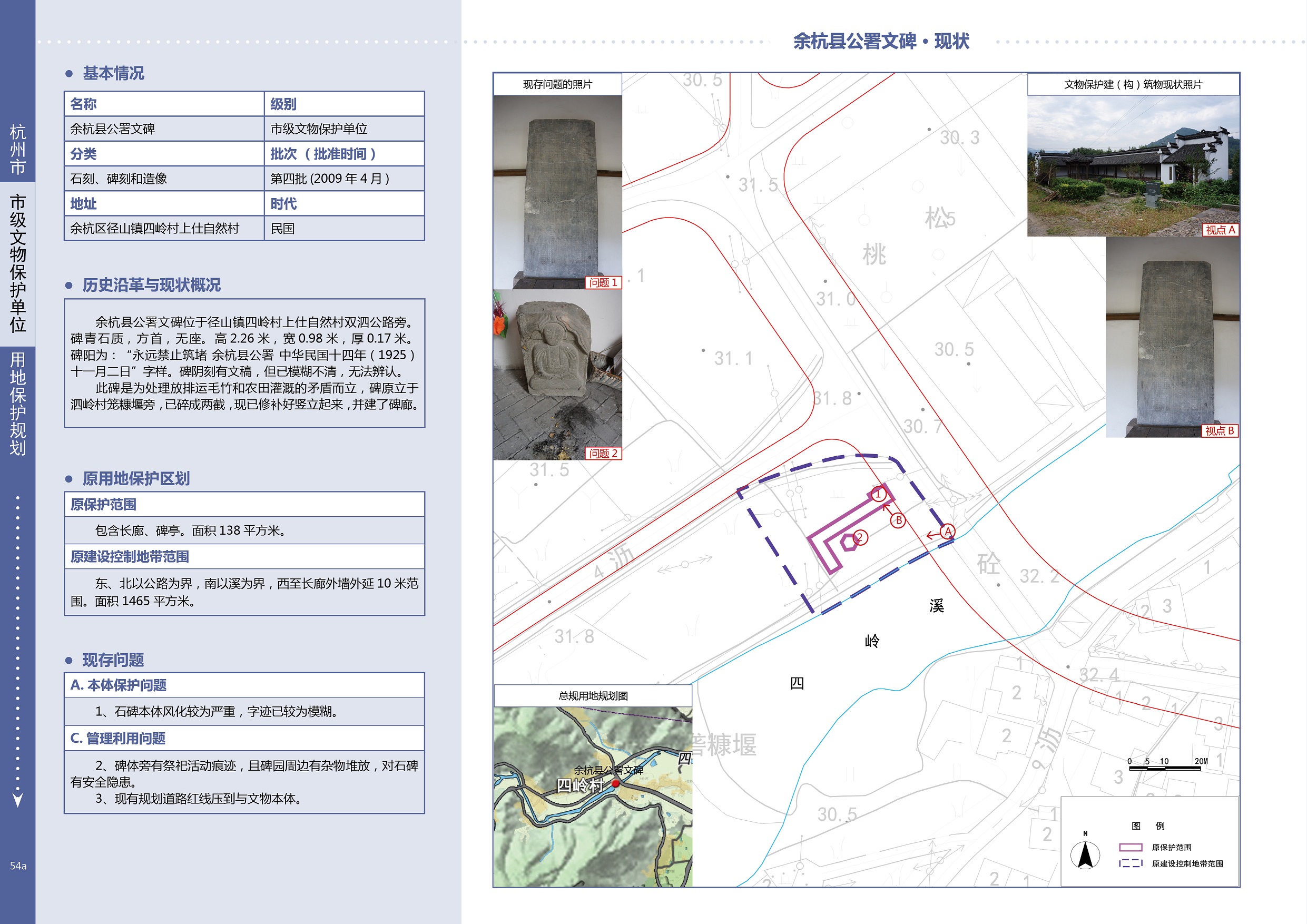Click the table cell 市级文物保护单位
The image size is (1307, 924).
pos(345,129)
